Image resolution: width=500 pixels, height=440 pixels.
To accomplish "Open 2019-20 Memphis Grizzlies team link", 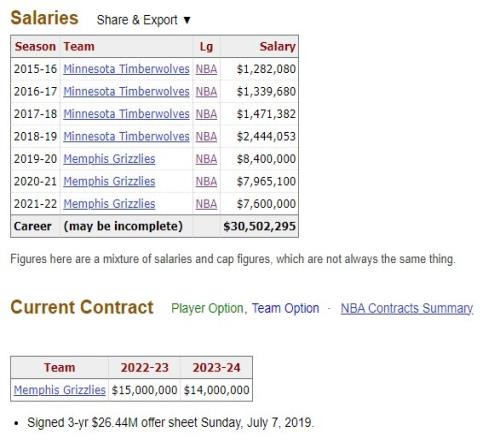I will point(109,159).
